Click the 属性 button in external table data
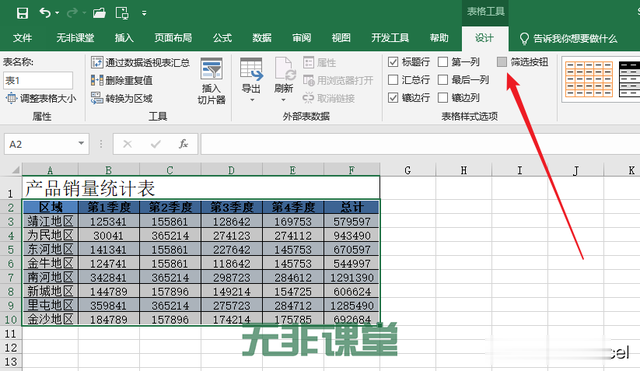The height and width of the screenshot is (371, 640). (320, 62)
